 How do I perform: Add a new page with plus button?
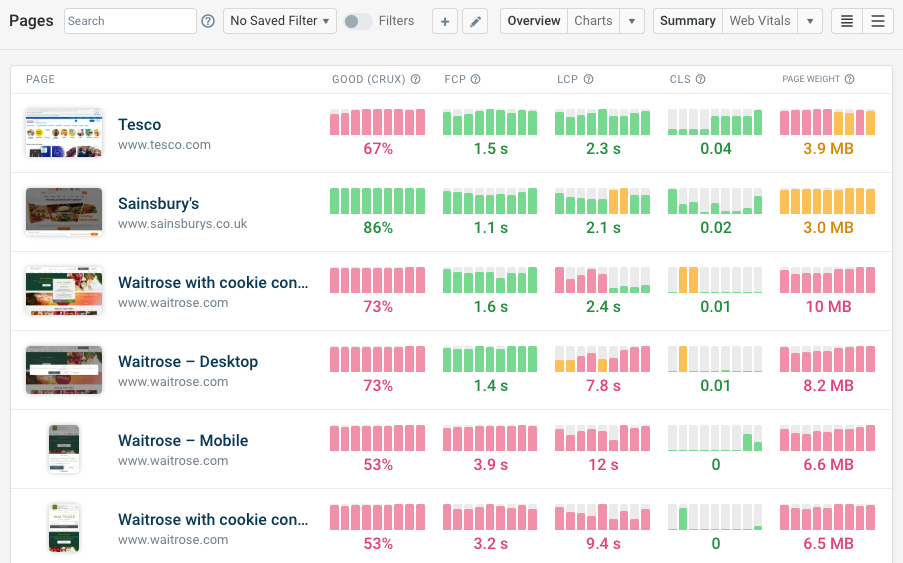pyautogui.click(x=445, y=21)
